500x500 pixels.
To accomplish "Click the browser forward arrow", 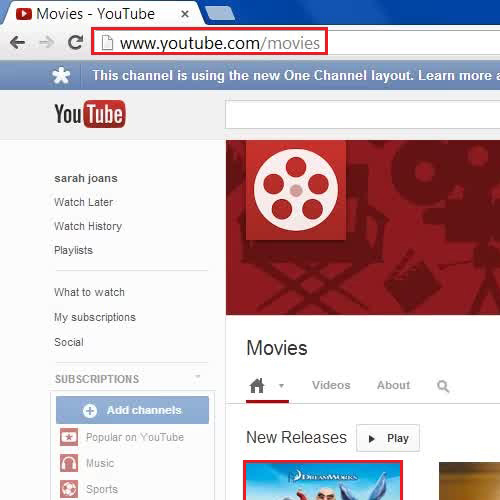I will pos(47,42).
